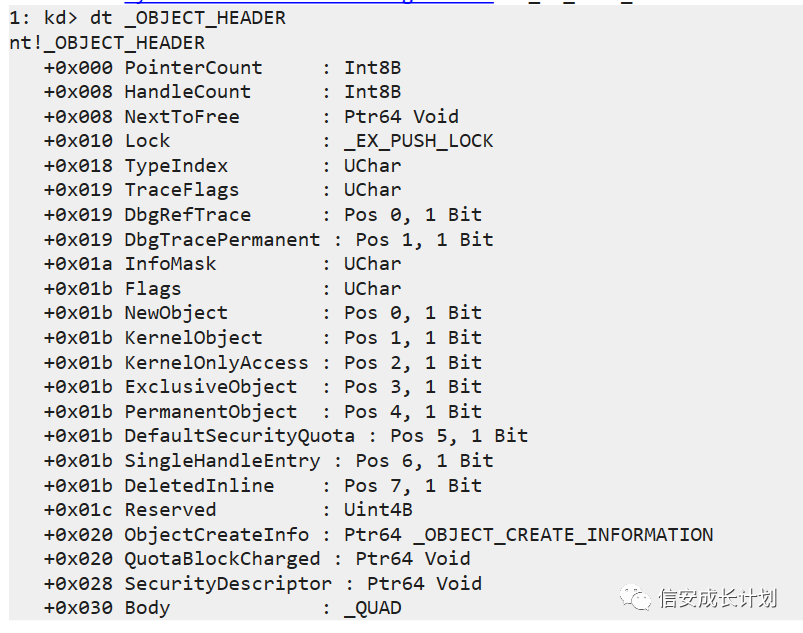Click the SecurityDescriptor field name

click(x=227, y=584)
